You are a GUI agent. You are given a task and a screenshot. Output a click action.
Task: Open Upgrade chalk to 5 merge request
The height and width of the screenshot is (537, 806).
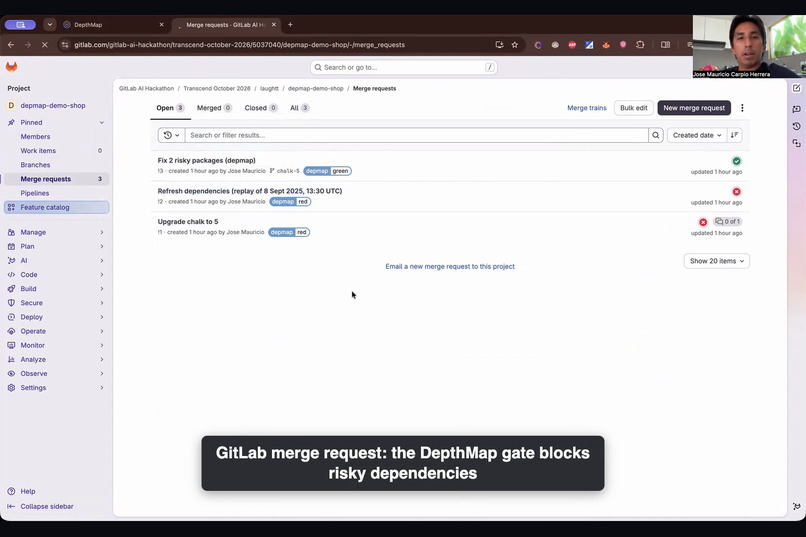[188, 221]
